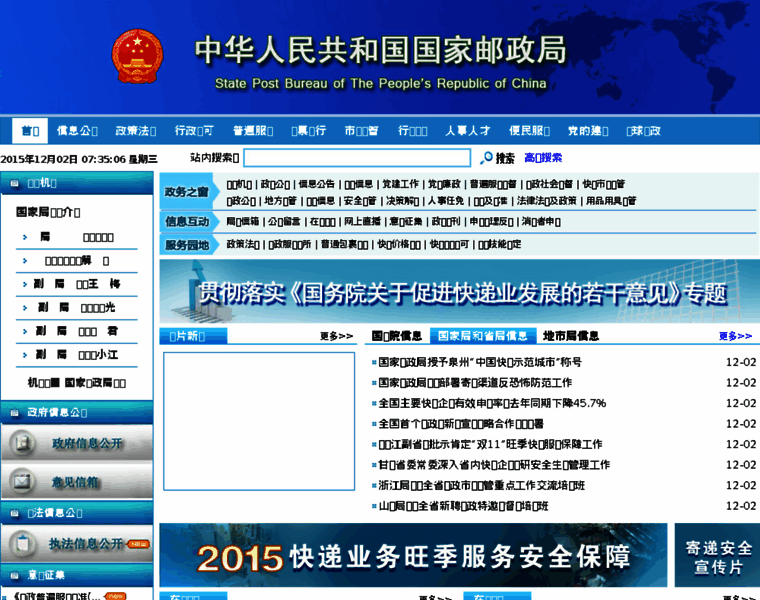Click the 政府信息公开 sidebar button
Screen dimensions: 760x600
pyautogui.click(x=77, y=443)
